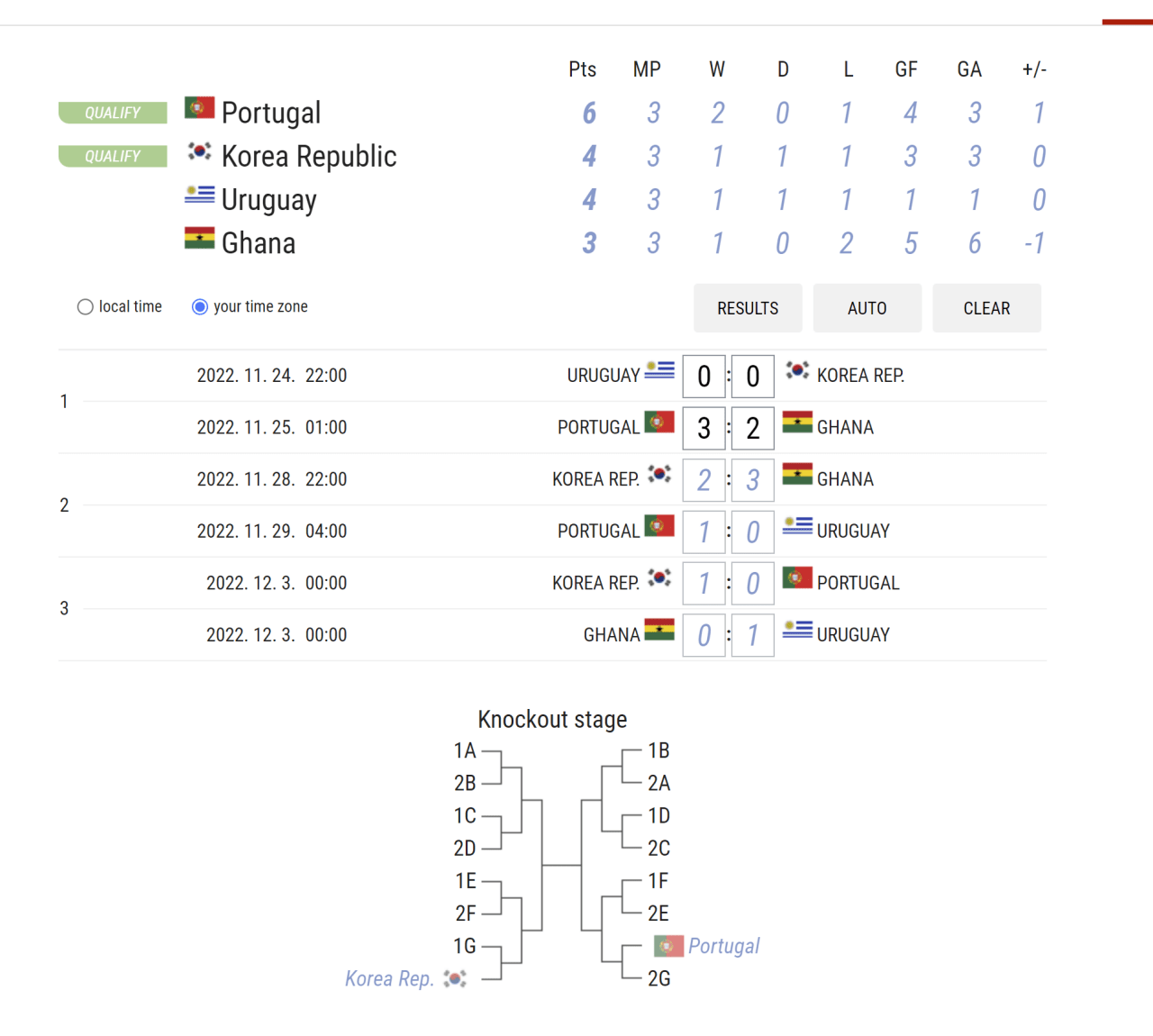Click Portugal's score box versus Ghana
Image resolution: width=1153 pixels, height=1036 pixels.
click(704, 429)
